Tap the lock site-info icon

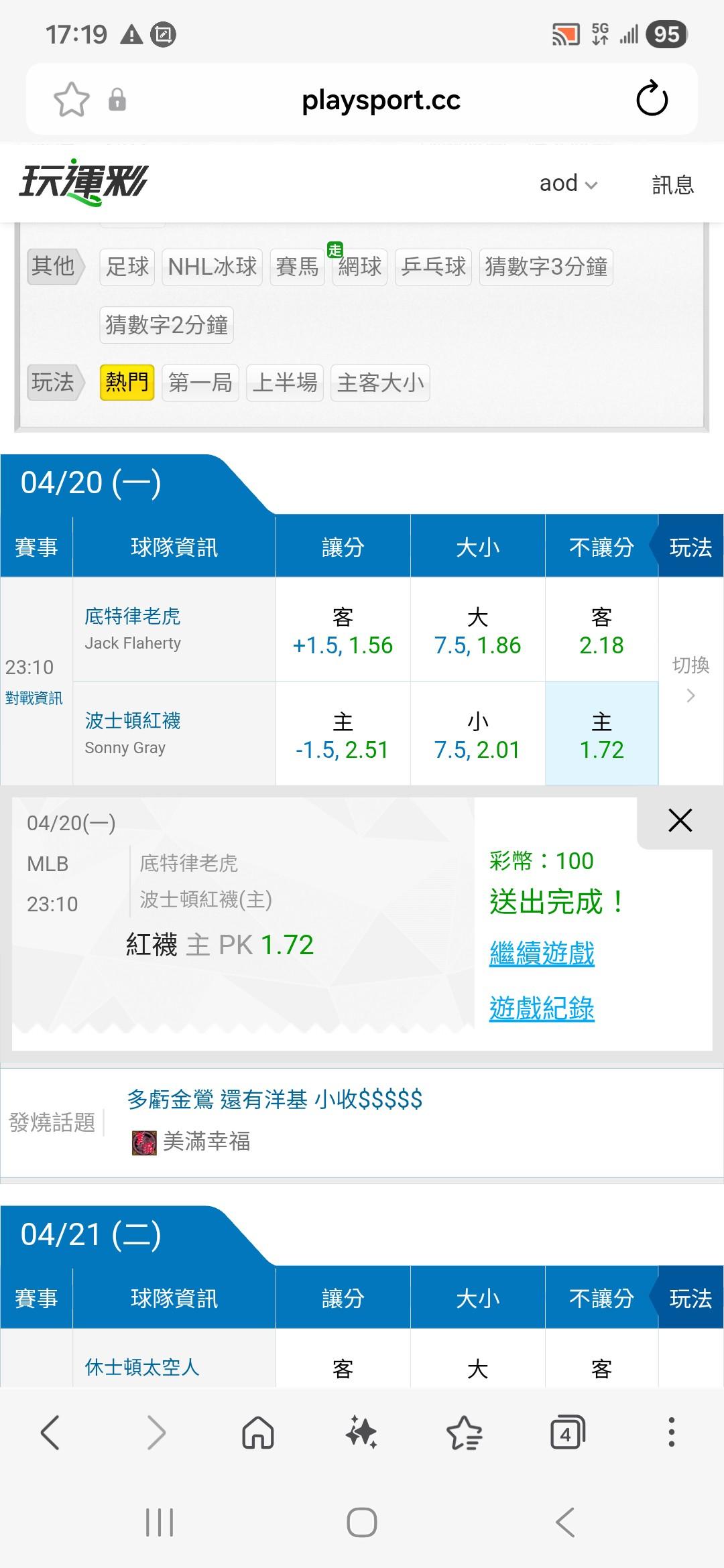(x=117, y=100)
